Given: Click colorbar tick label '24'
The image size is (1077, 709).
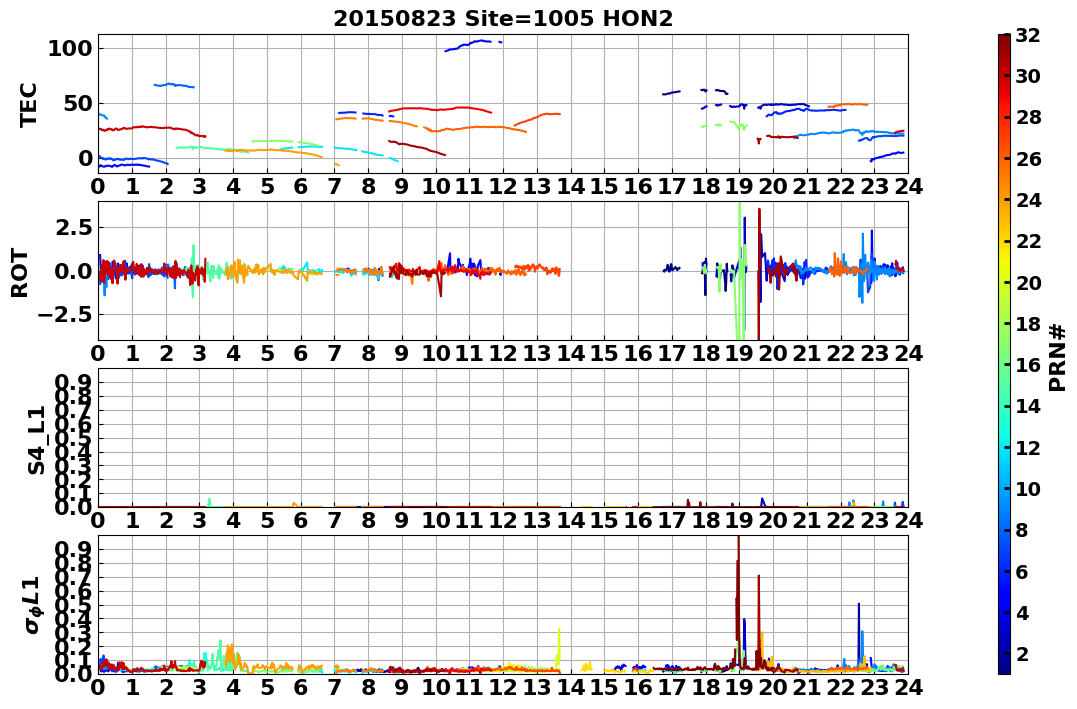Looking at the screenshot, I should 1028,200.
